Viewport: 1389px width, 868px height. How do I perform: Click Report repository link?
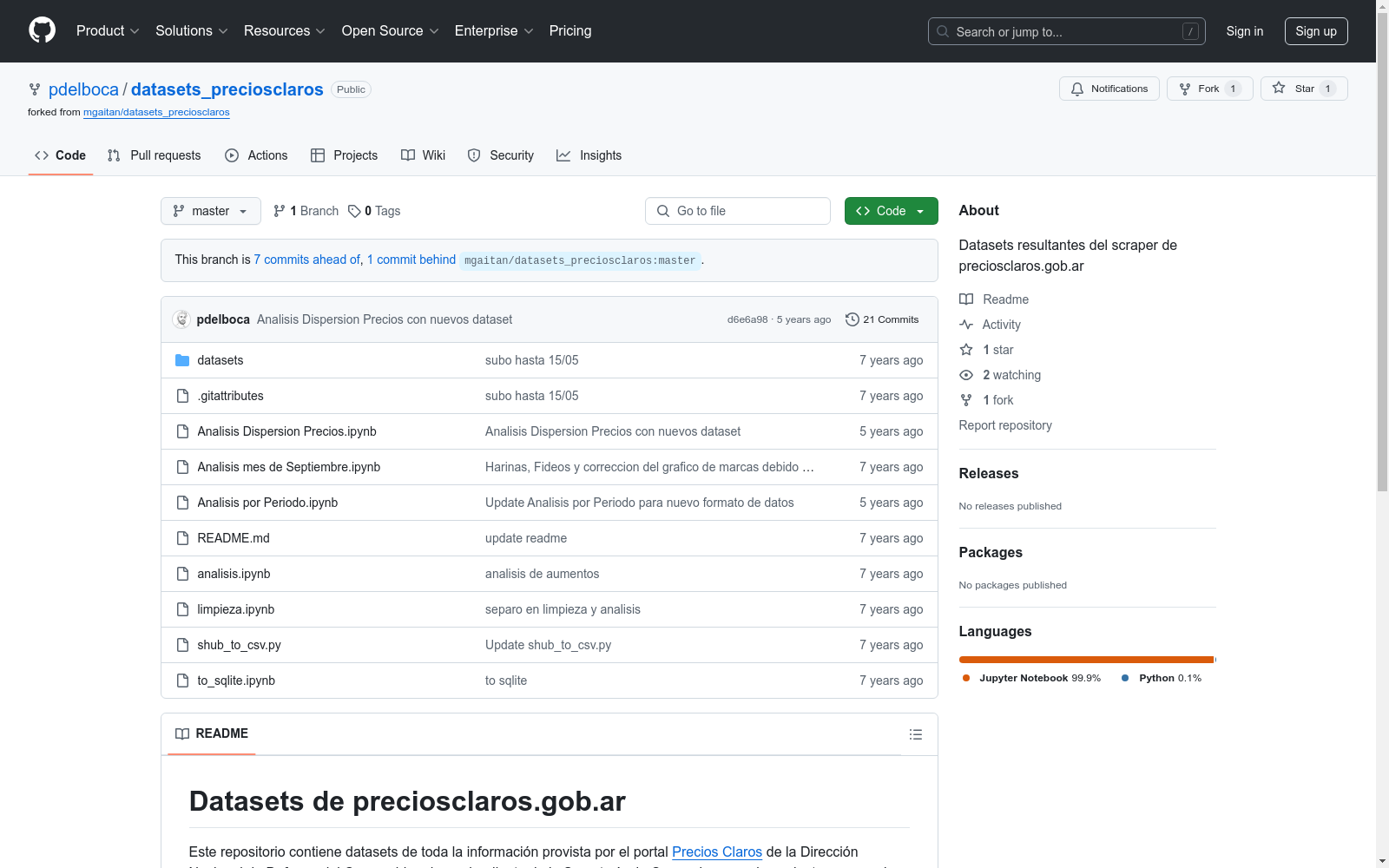[x=1005, y=425]
